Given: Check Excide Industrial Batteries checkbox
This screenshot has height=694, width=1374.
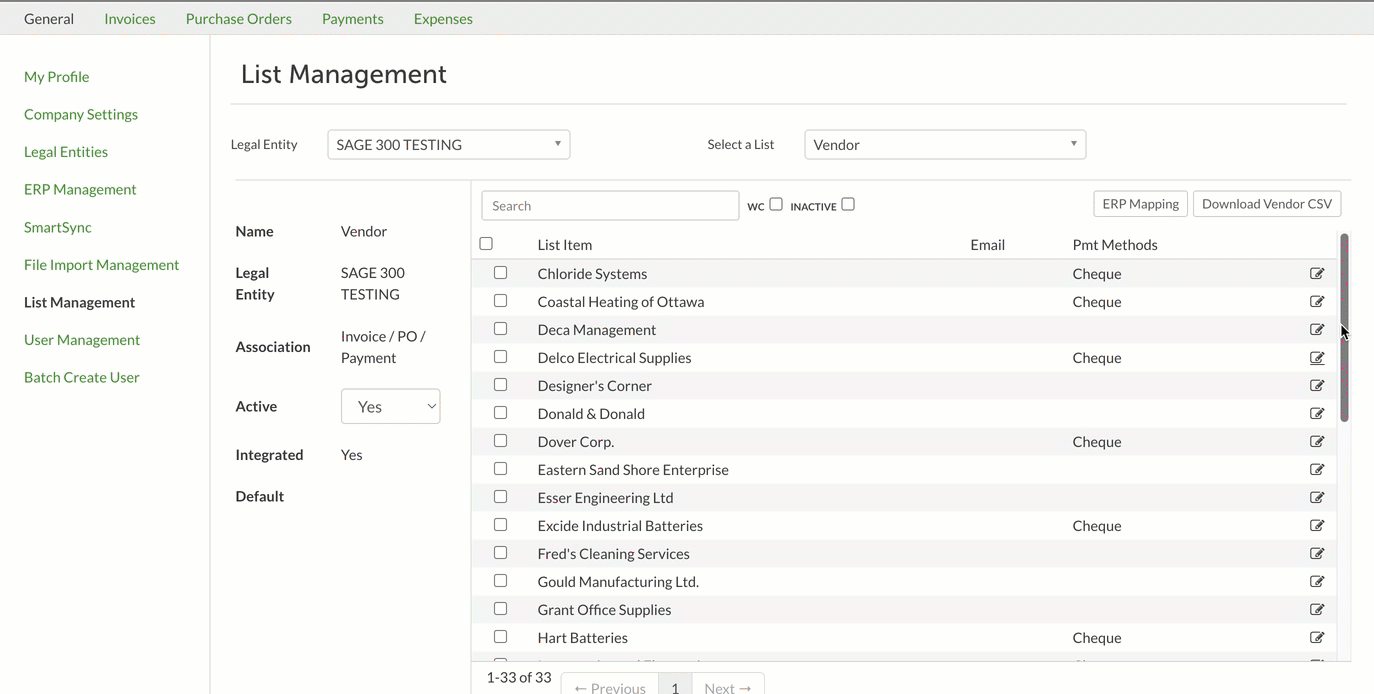Looking at the screenshot, I should [501, 524].
